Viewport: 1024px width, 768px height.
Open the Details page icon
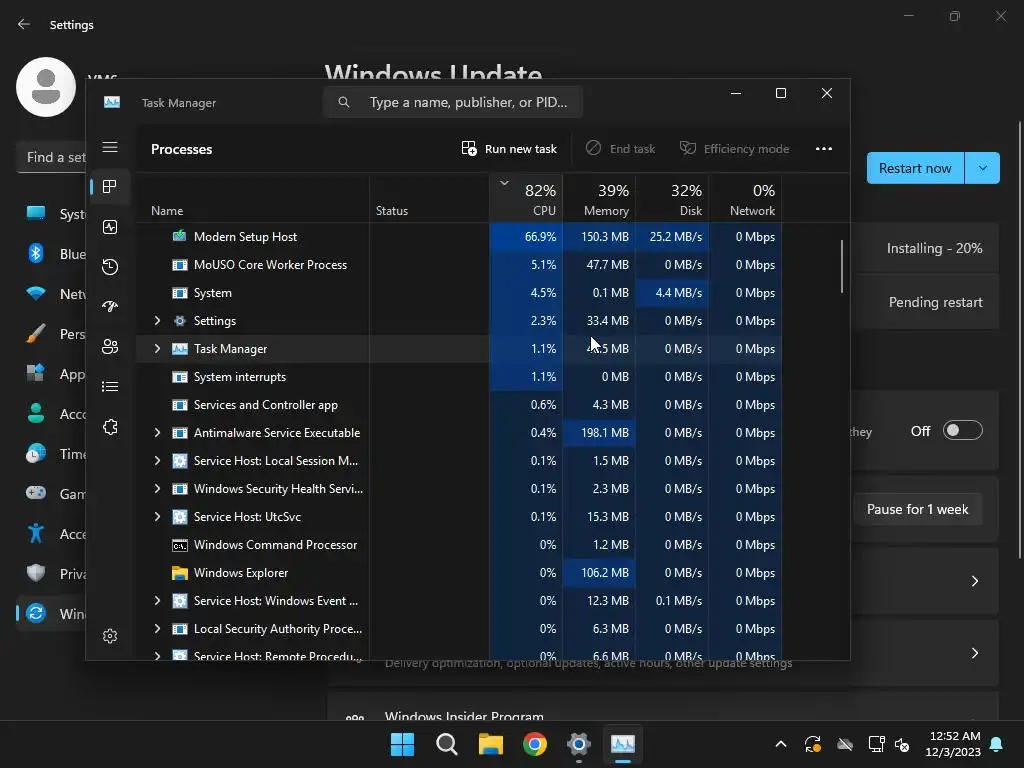click(110, 387)
